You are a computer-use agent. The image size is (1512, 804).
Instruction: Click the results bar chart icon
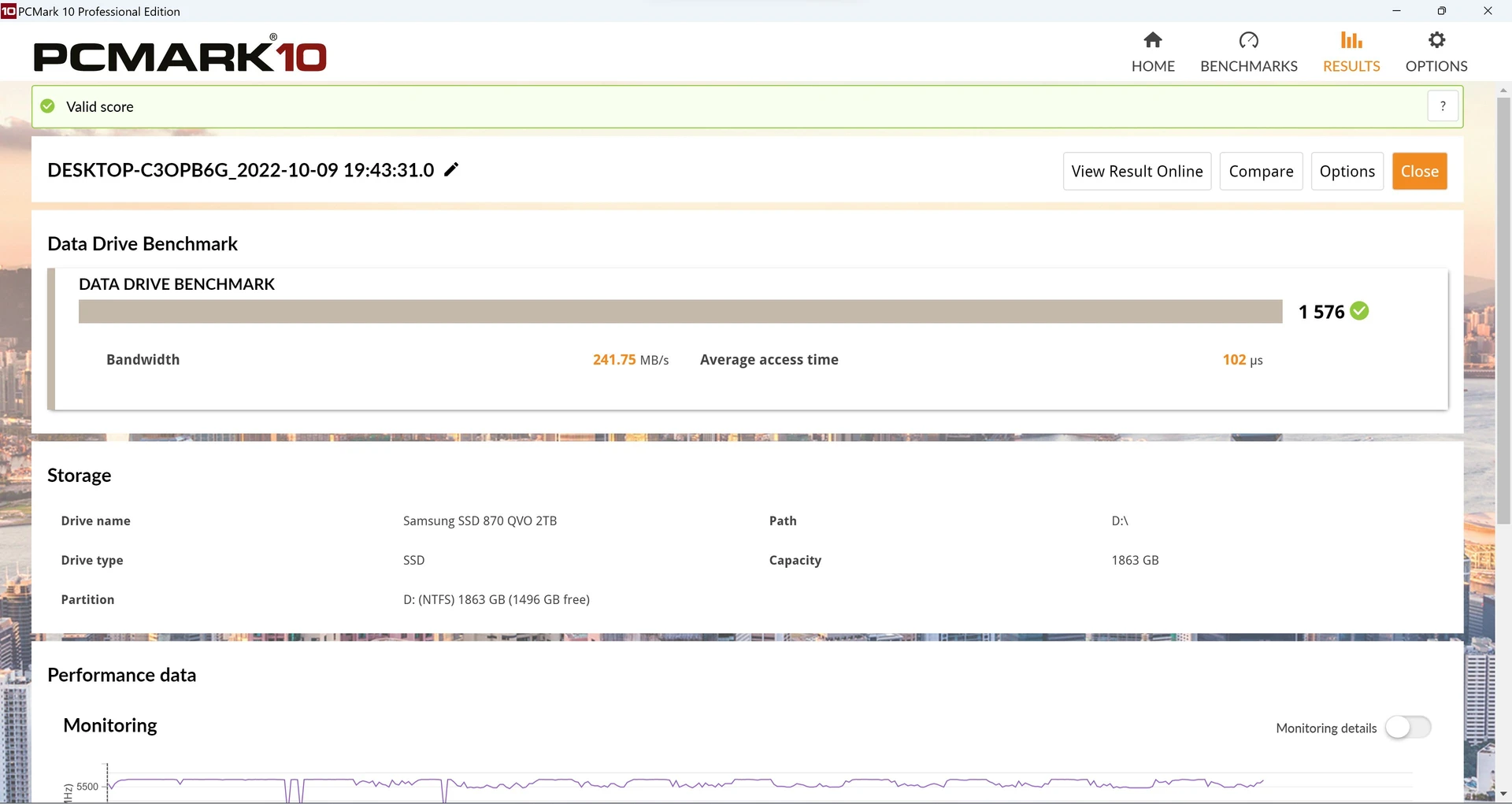1351,39
